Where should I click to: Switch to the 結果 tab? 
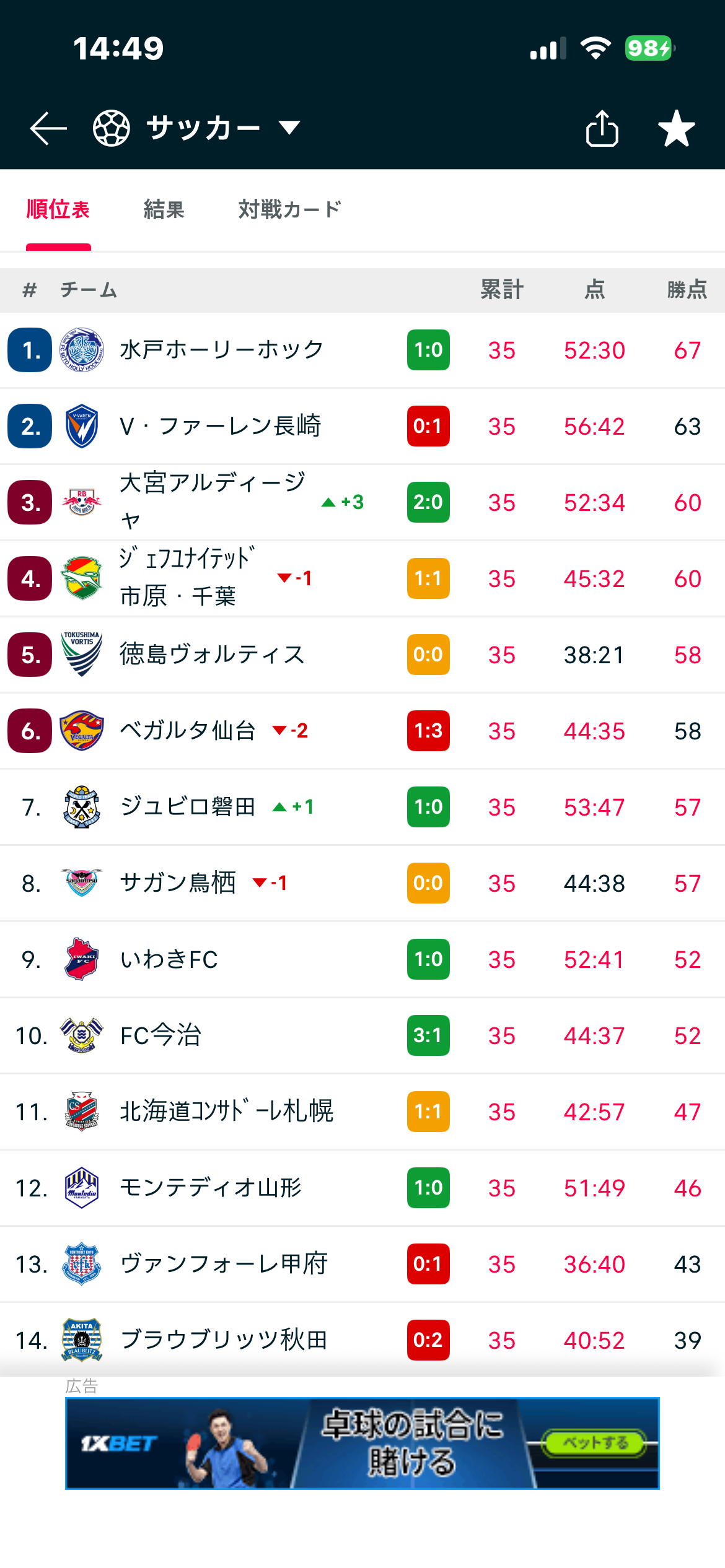tap(164, 210)
